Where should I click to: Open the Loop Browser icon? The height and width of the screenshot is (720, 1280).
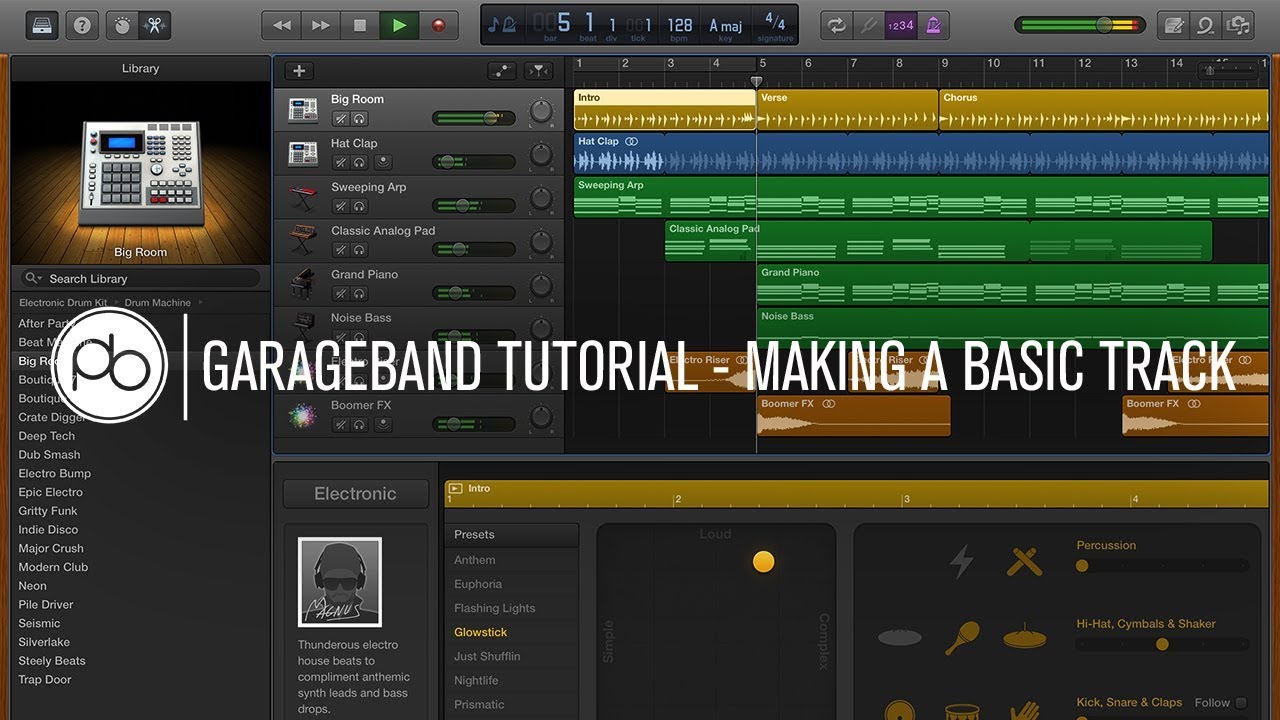[1206, 25]
